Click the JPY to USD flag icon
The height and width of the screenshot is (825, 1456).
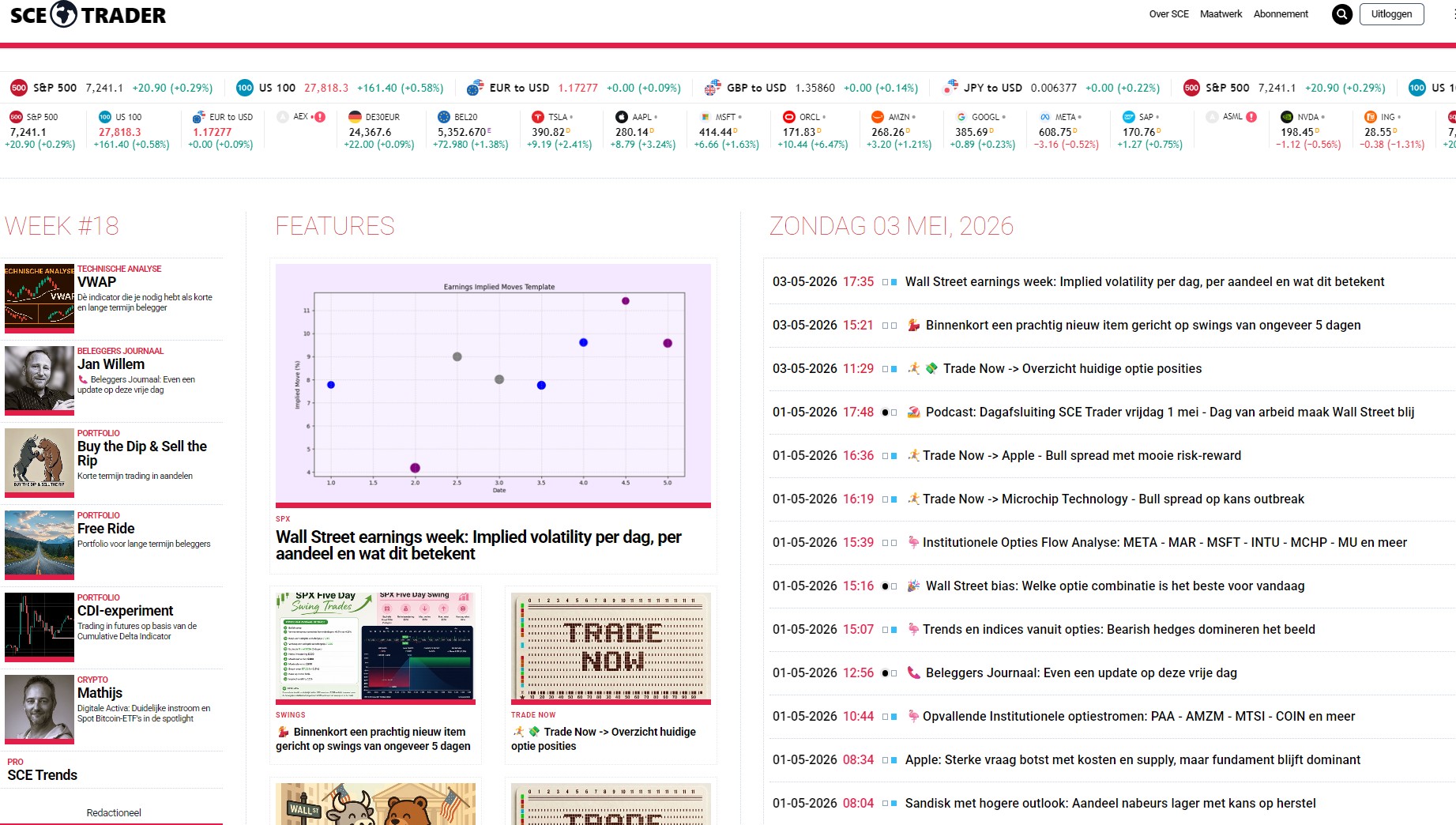click(950, 88)
